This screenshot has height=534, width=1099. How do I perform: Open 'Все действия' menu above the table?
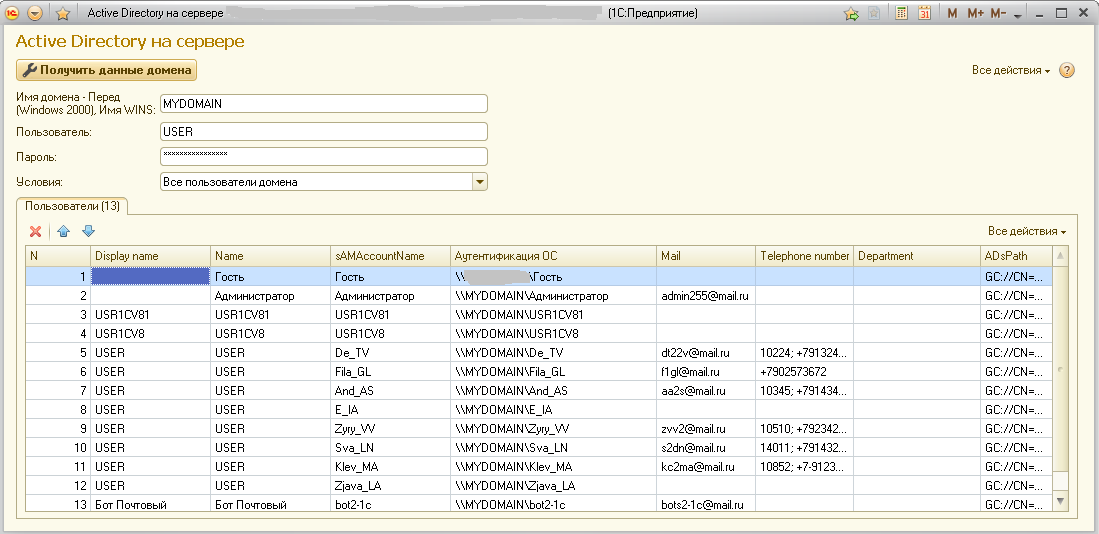pyautogui.click(x=1026, y=231)
